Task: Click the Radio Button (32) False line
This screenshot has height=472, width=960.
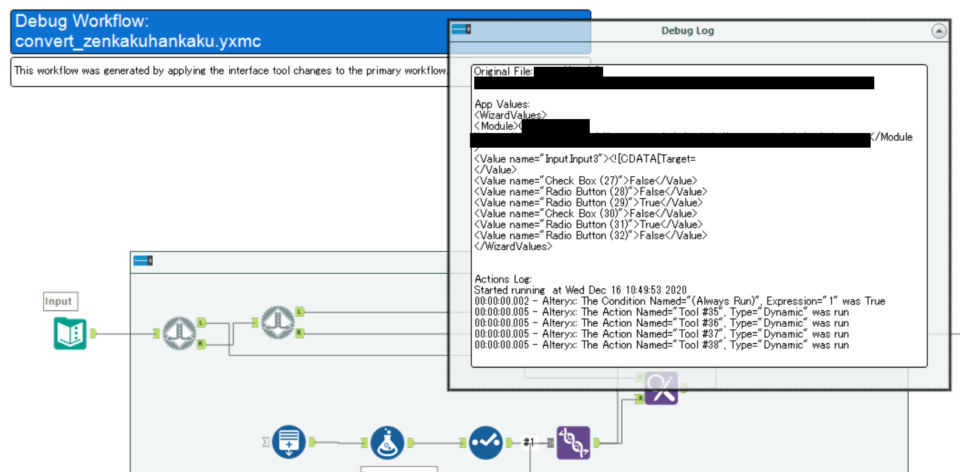Action: [591, 235]
